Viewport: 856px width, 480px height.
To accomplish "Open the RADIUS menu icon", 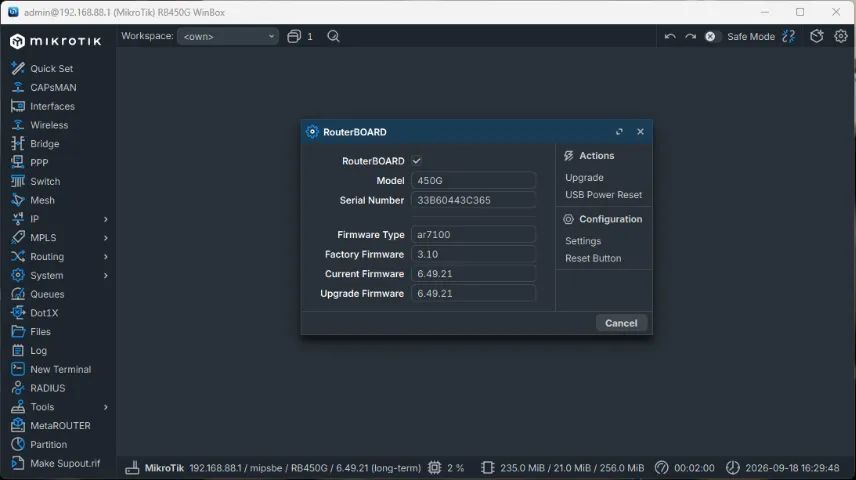I will click(17, 388).
